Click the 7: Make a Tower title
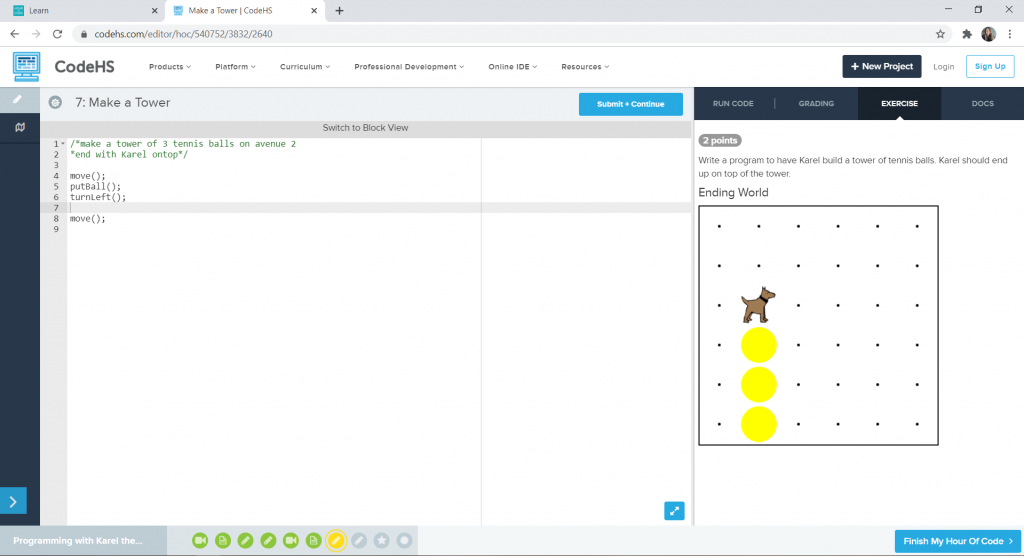Image resolution: width=1024 pixels, height=556 pixels. click(x=122, y=103)
